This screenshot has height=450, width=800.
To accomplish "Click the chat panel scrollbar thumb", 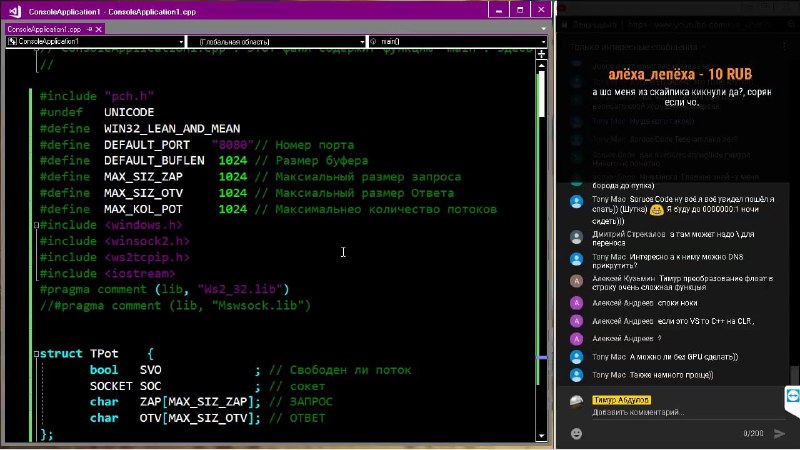I will coord(794,375).
